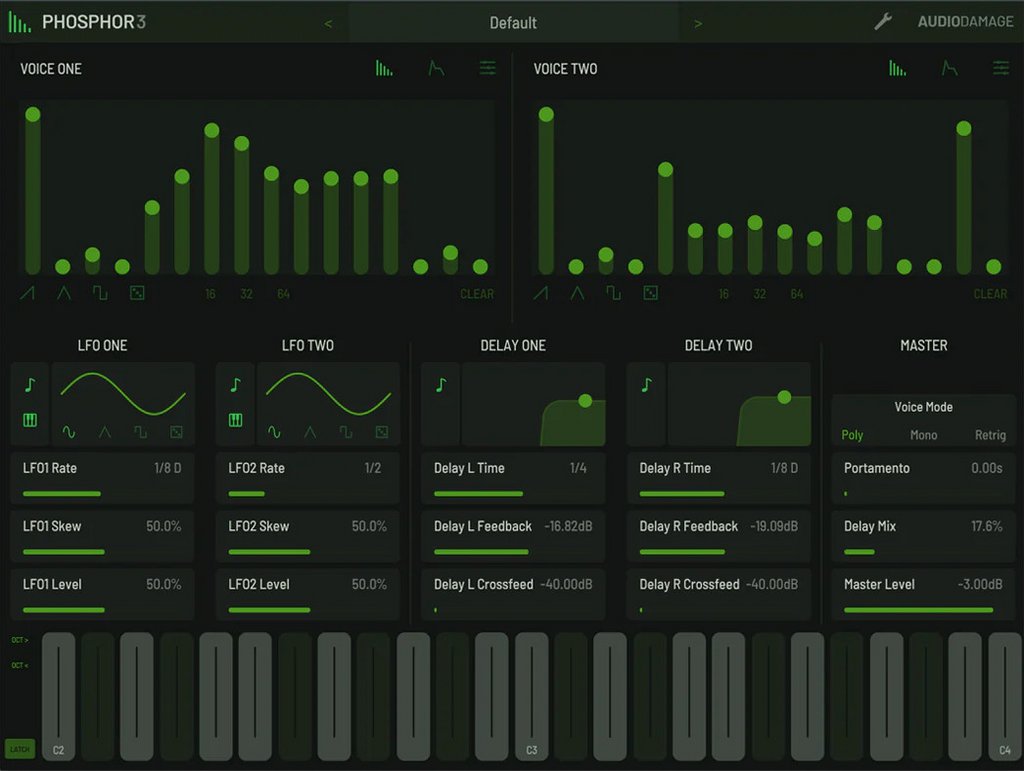Select Mono voice mode
This screenshot has width=1024, height=771.
(x=923, y=435)
